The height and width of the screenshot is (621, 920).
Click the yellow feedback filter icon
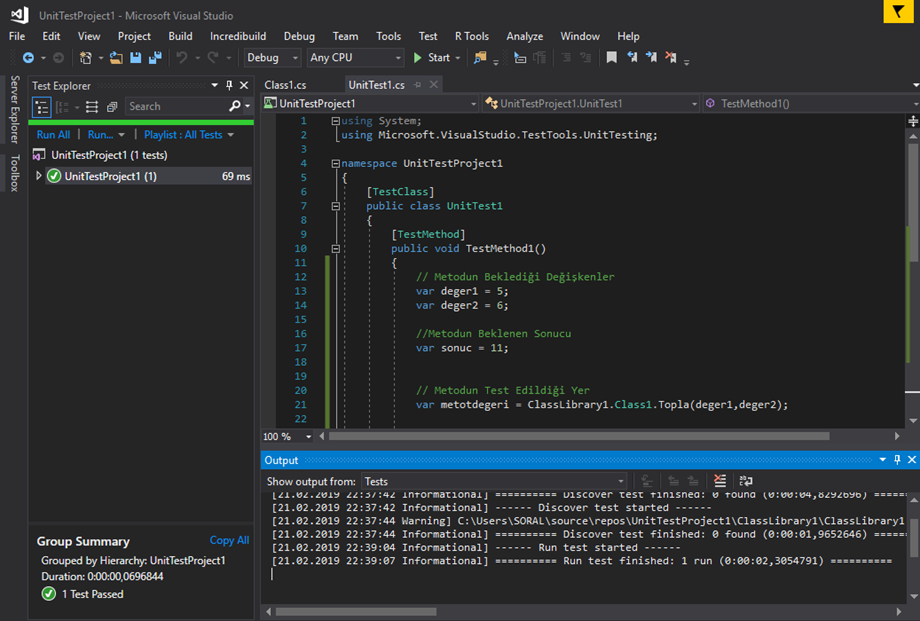pos(901,12)
